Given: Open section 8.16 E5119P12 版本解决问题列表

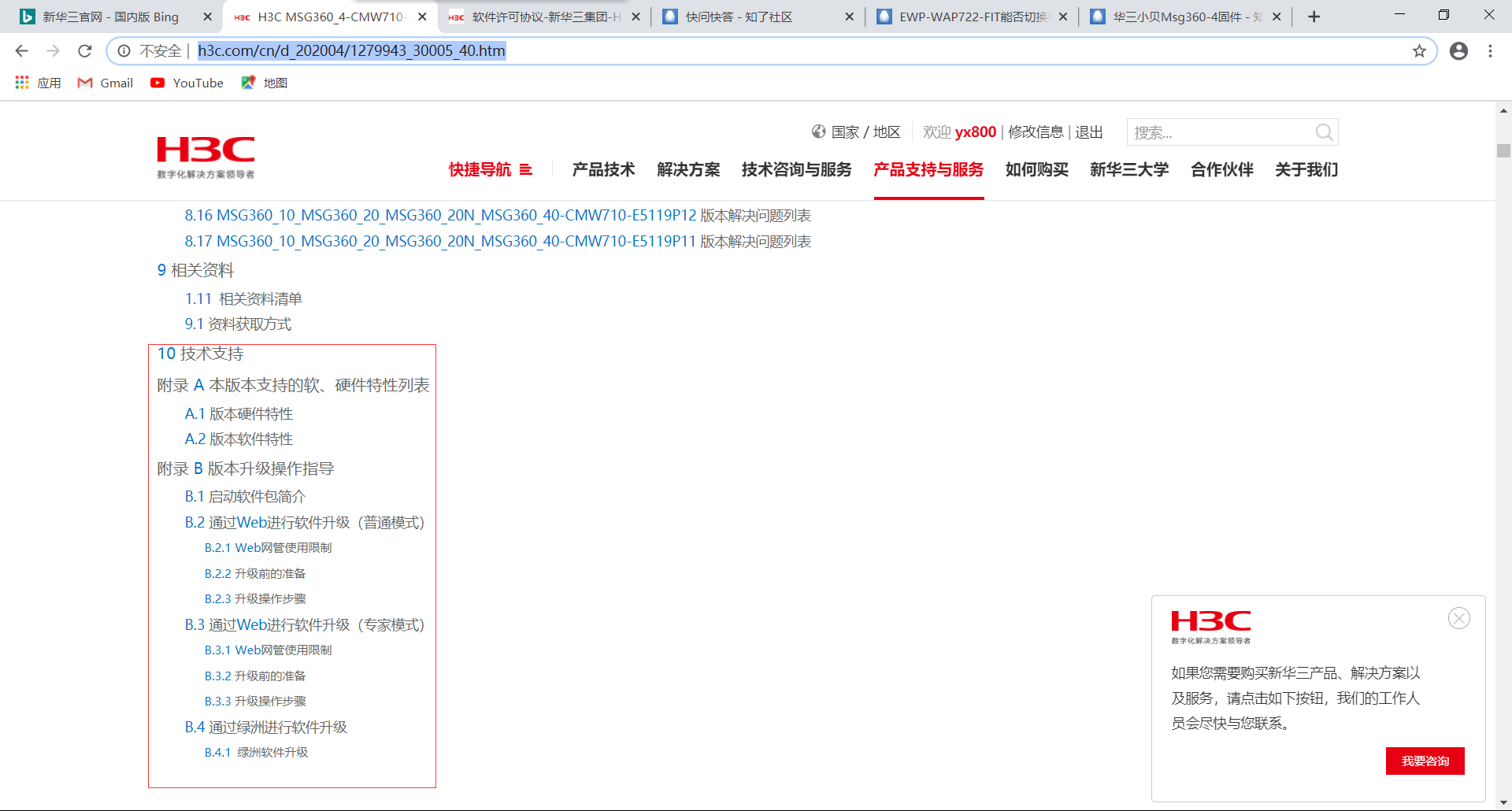Looking at the screenshot, I should [x=498, y=216].
